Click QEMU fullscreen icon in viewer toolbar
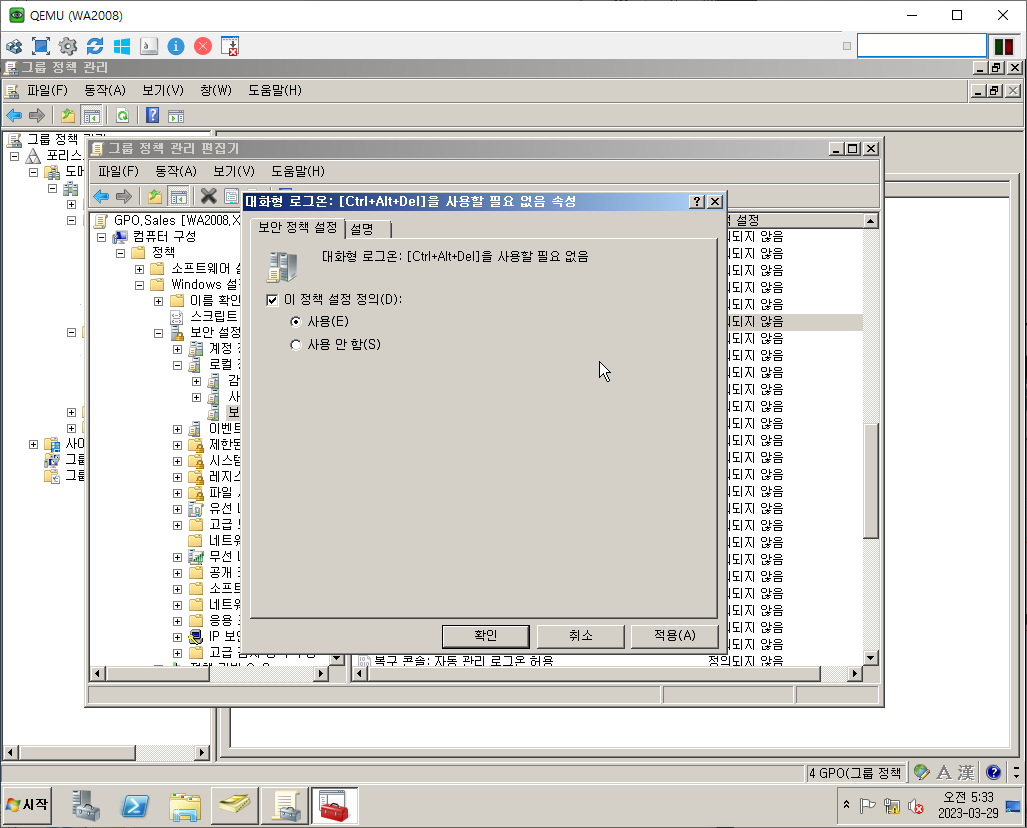This screenshot has width=1027, height=828. pos(41,46)
